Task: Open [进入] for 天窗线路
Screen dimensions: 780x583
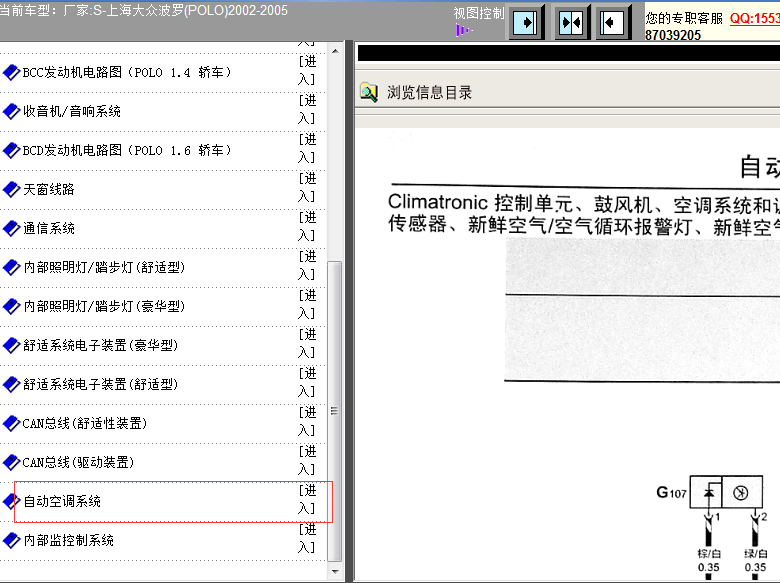Action: point(307,187)
